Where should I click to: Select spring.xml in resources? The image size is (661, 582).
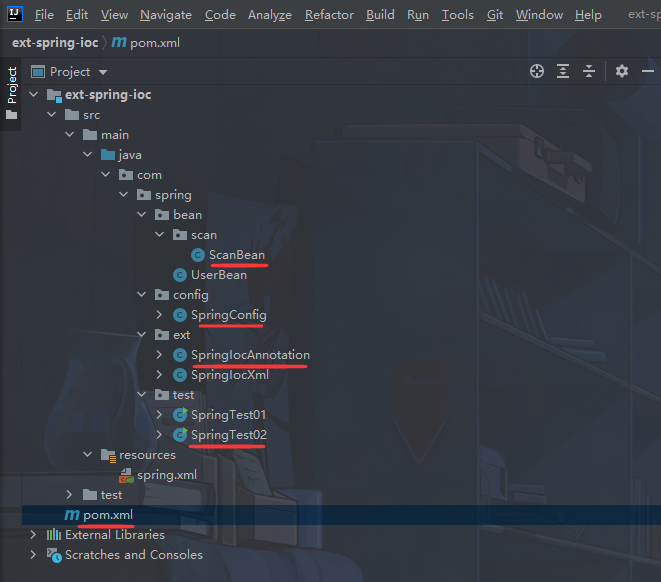tap(167, 475)
